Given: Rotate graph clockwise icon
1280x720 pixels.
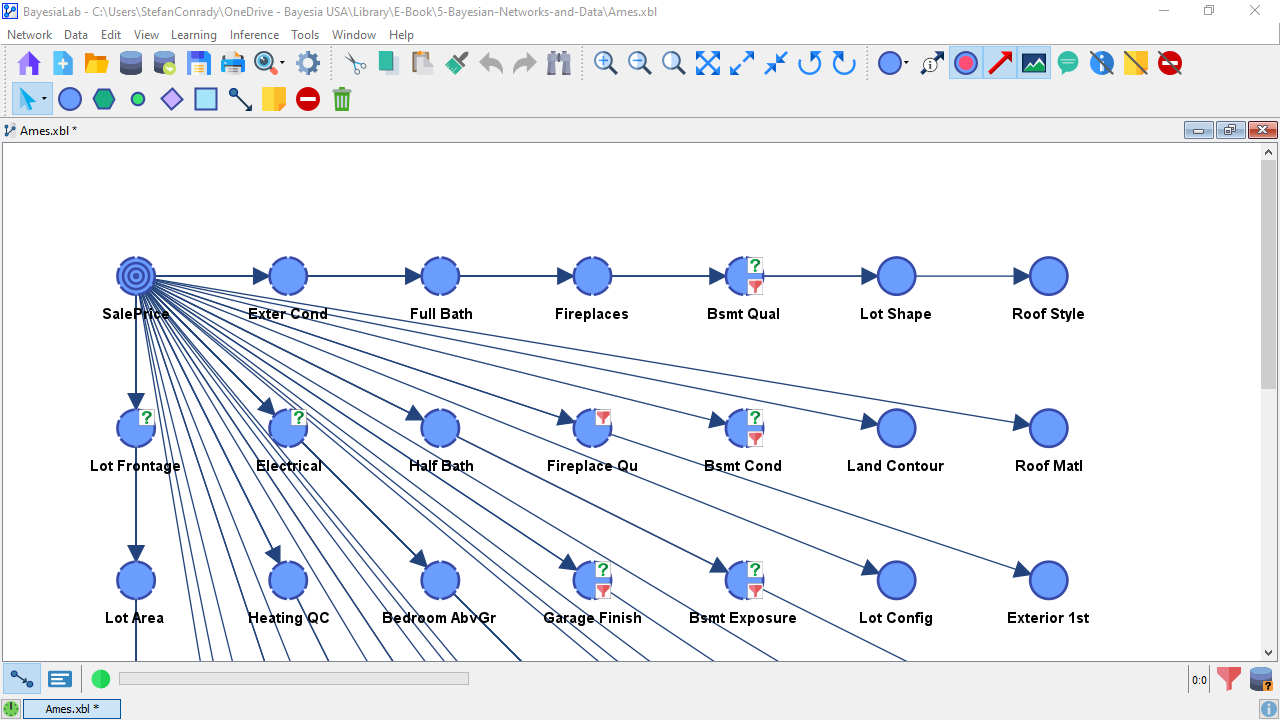Looking at the screenshot, I should 844,64.
